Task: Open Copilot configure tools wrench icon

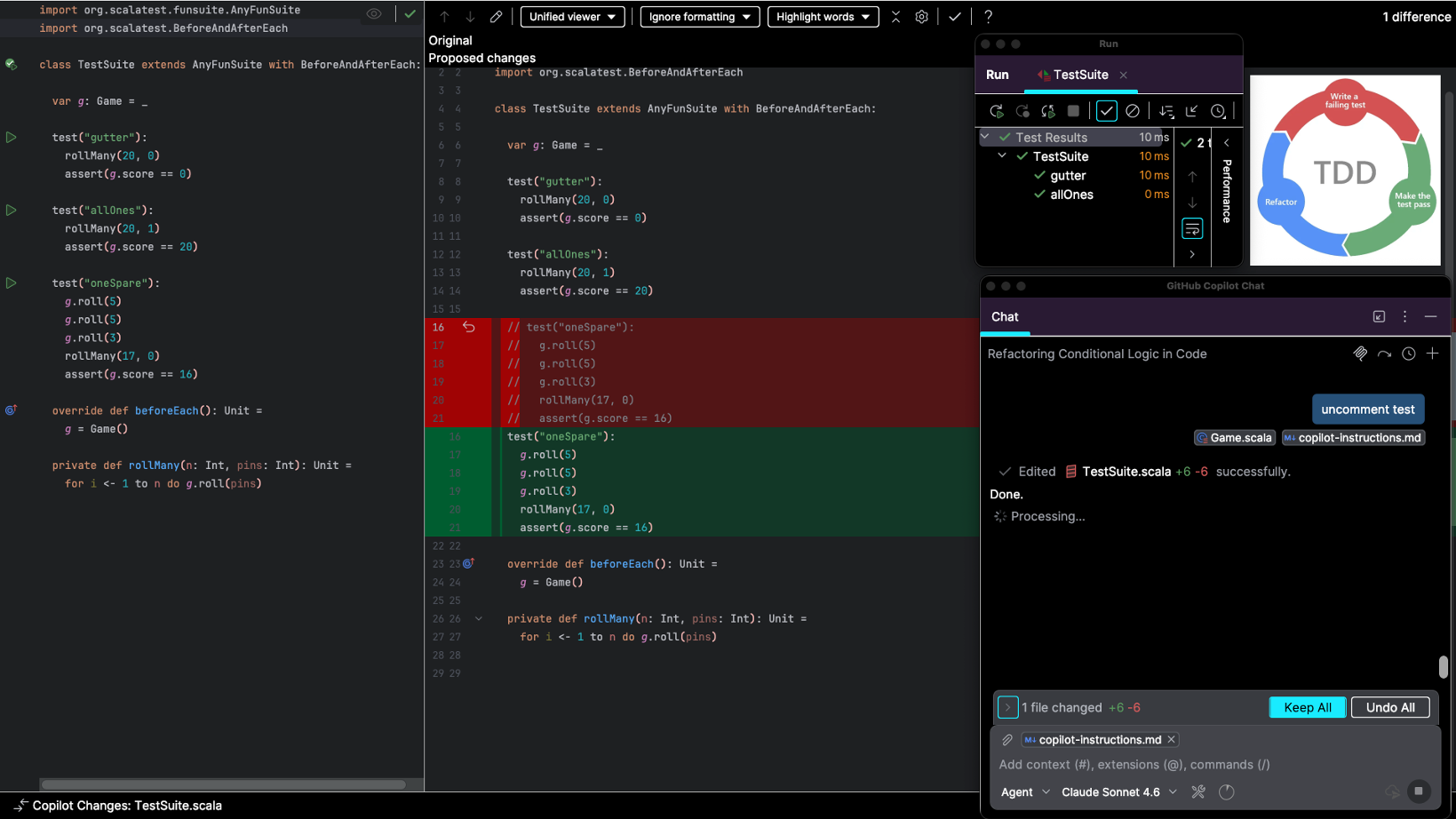Action: click(1198, 791)
